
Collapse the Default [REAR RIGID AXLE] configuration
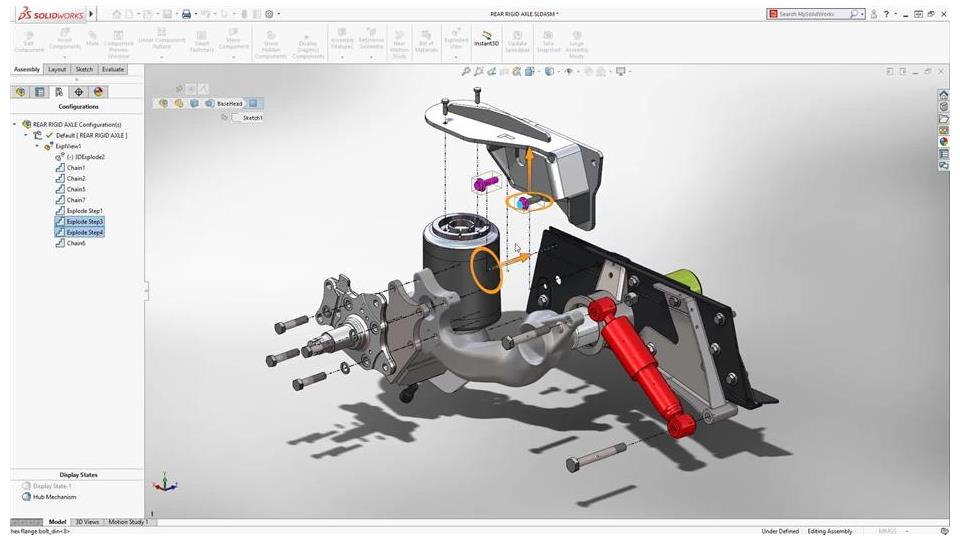[27, 135]
